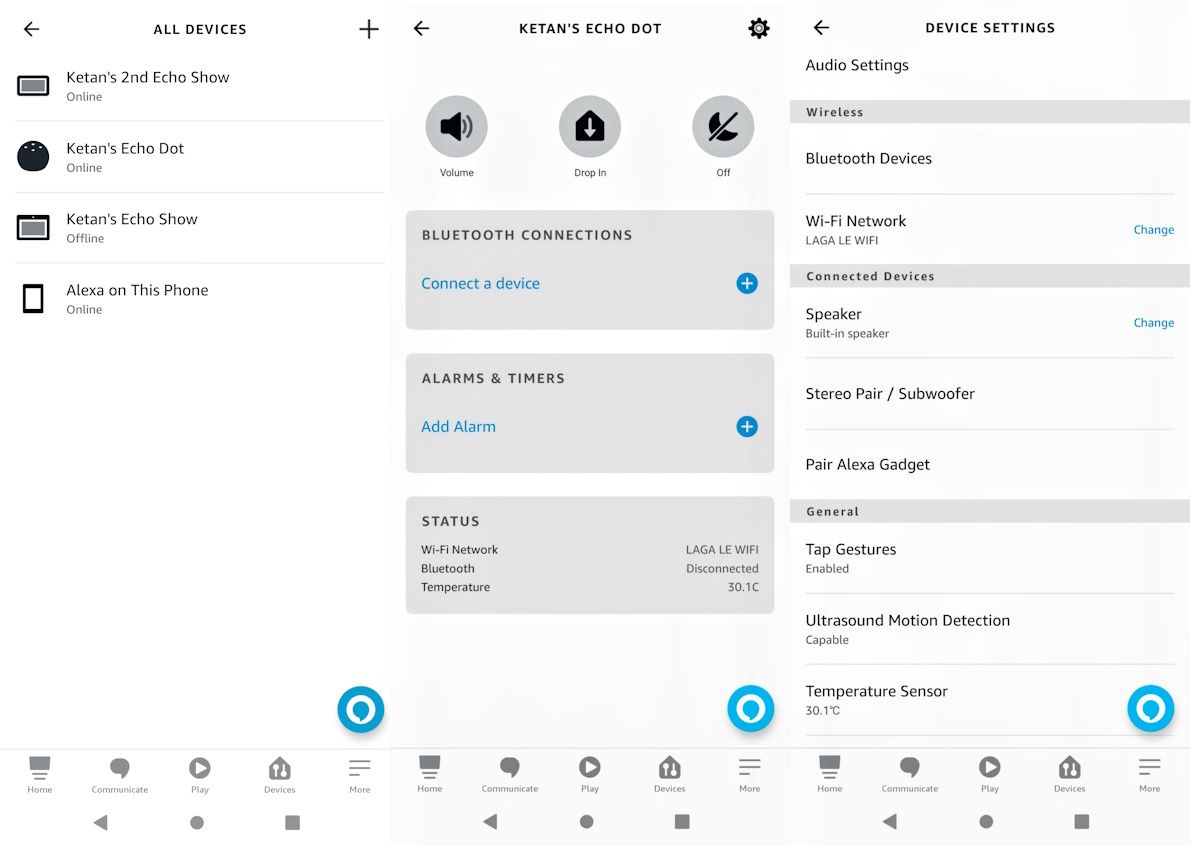This screenshot has height=850, width=1200.
Task: Click the Connect a device link
Action: [x=480, y=284]
